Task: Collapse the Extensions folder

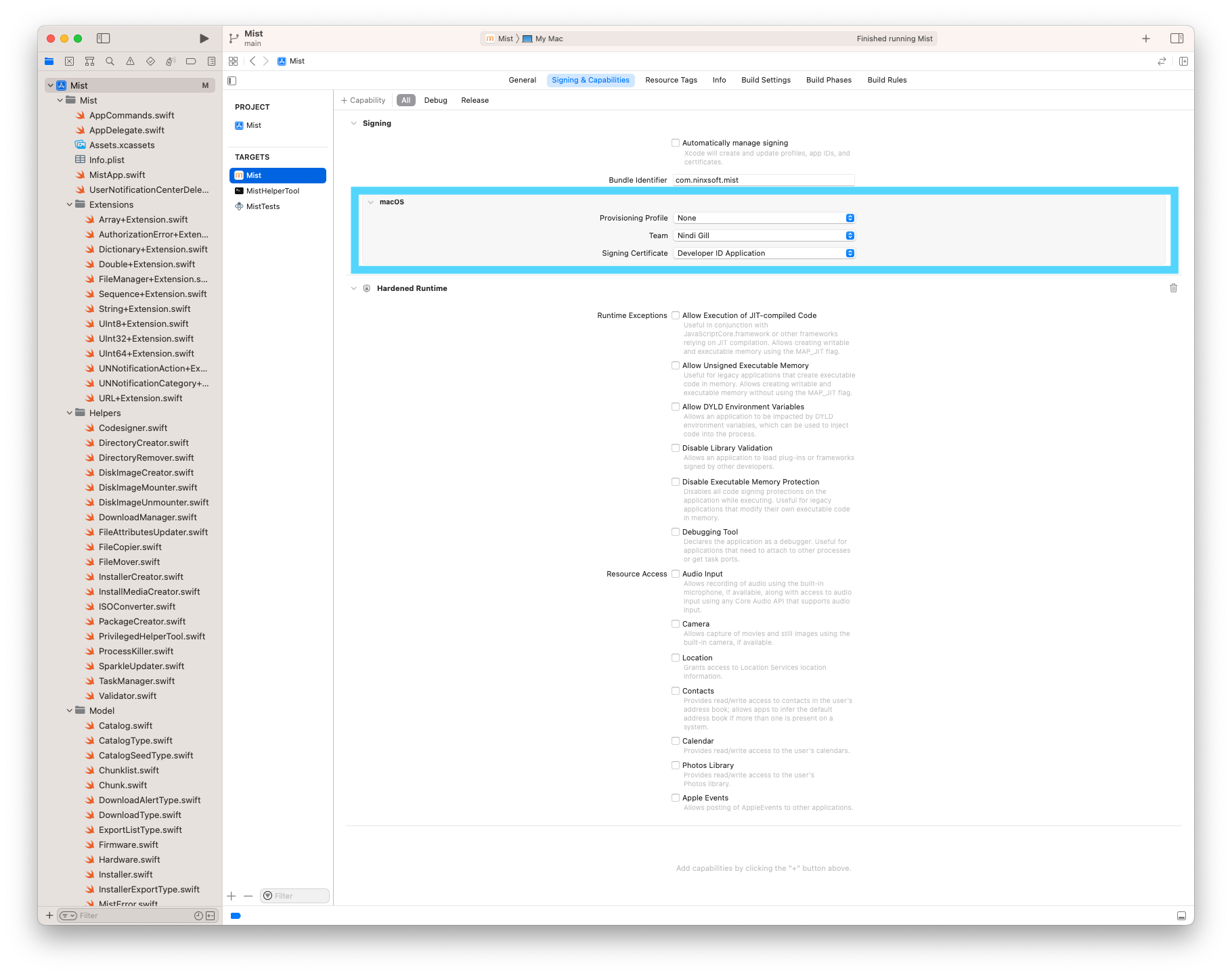Action: pyautogui.click(x=70, y=204)
